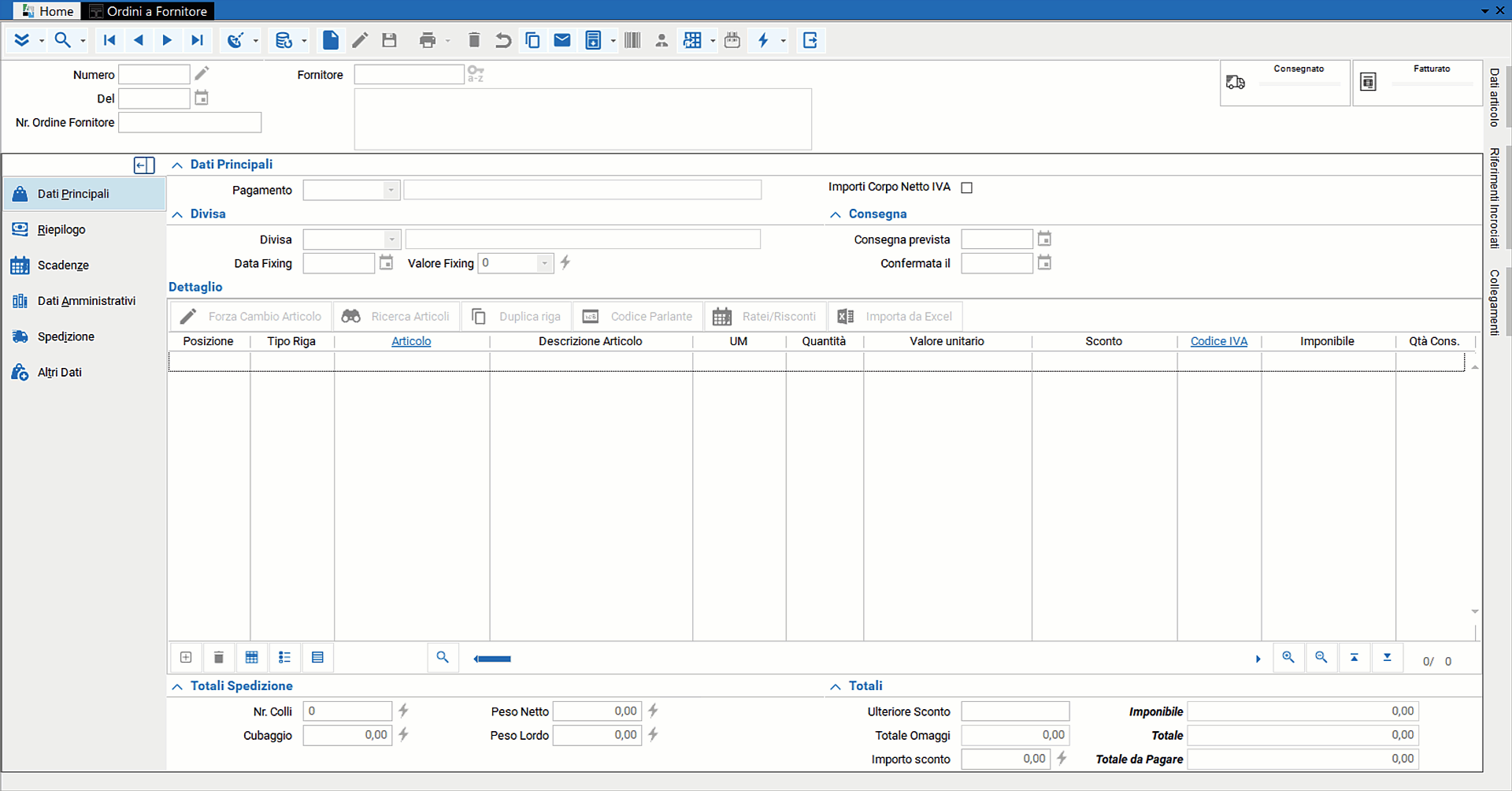Click the Codice Parlante button
The width and height of the screenshot is (1512, 791).
pyautogui.click(x=638, y=316)
